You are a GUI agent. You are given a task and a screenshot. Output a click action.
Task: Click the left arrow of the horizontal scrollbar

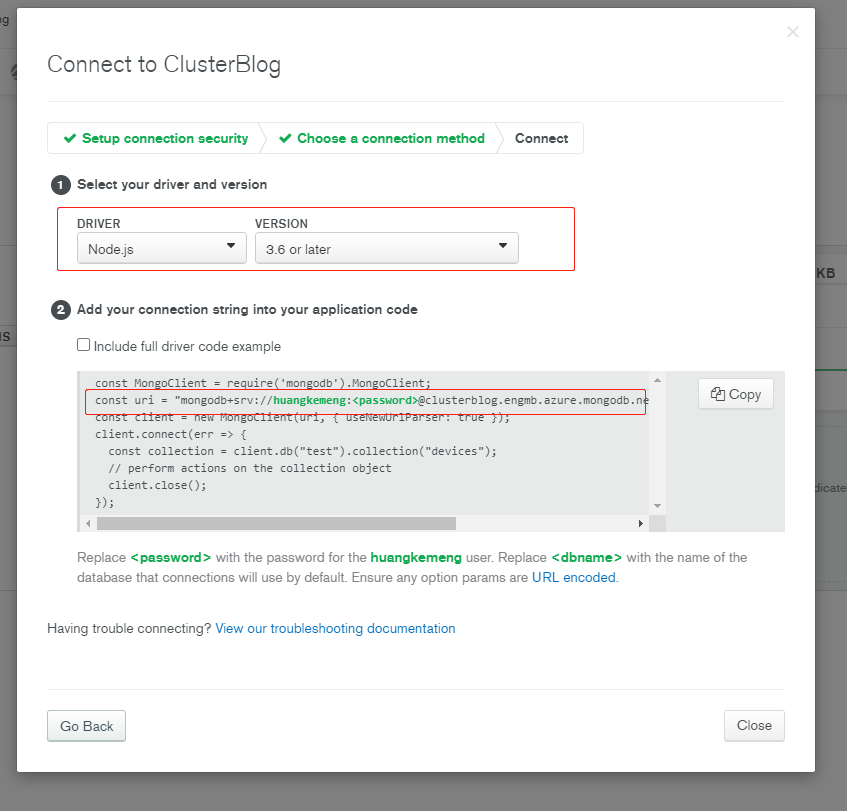87,523
